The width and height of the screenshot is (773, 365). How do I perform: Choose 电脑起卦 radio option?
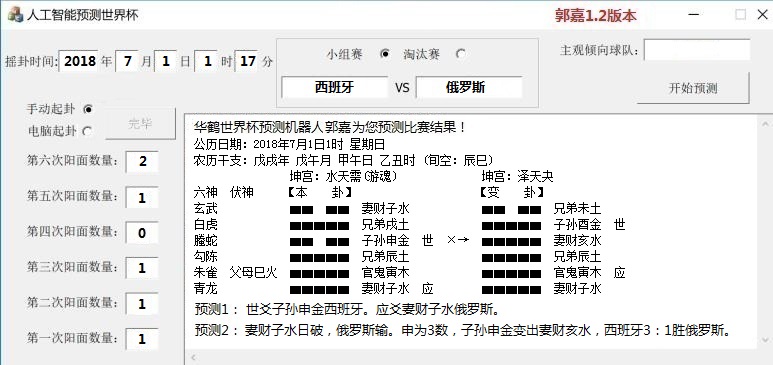tap(87, 131)
